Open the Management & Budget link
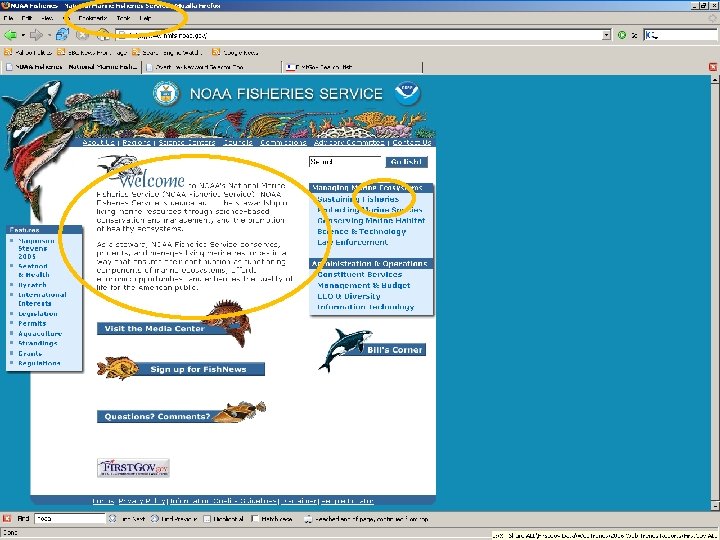Screen dimensions: 720x540 (x=364, y=285)
